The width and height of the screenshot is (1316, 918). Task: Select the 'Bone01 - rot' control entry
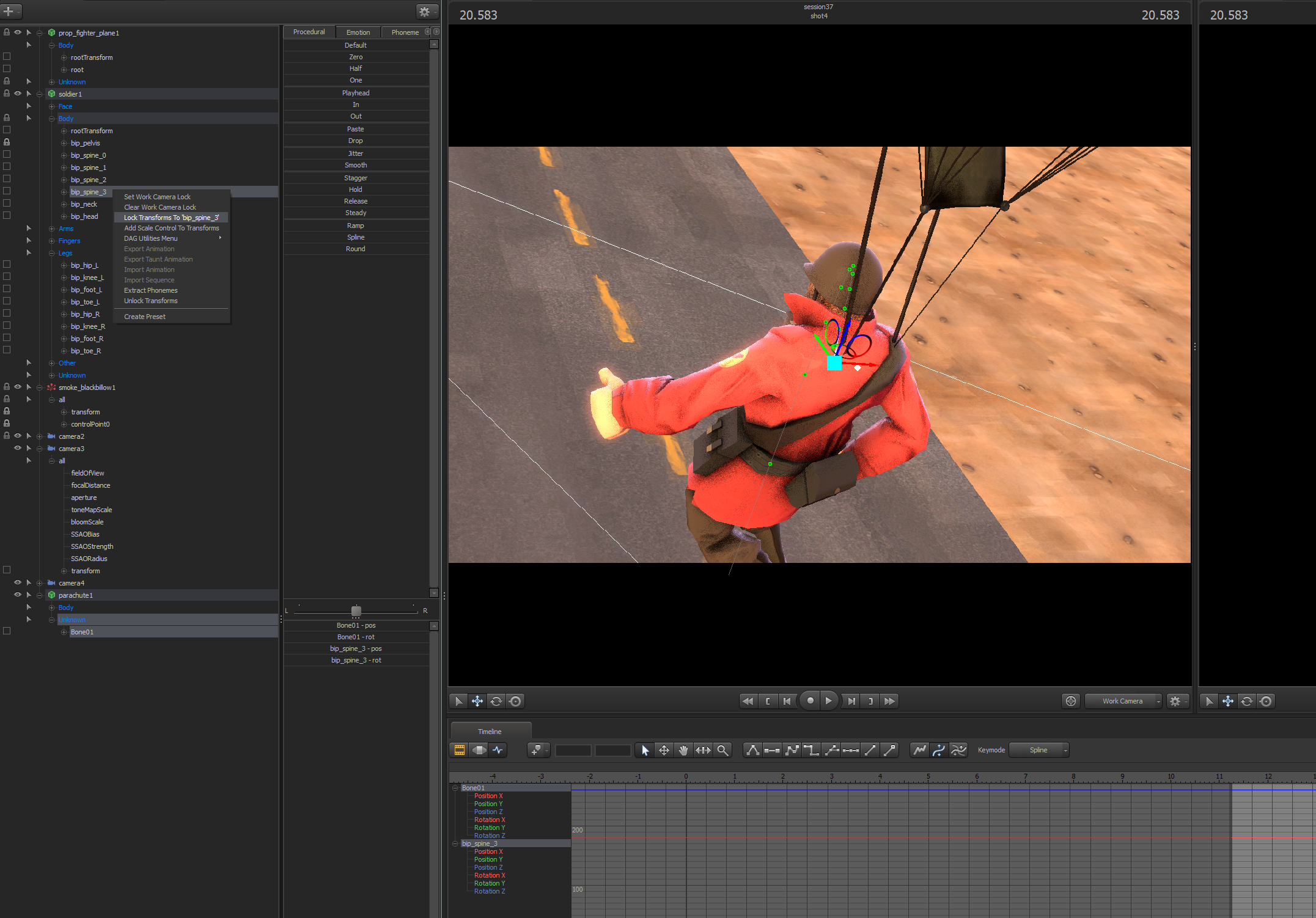[356, 637]
